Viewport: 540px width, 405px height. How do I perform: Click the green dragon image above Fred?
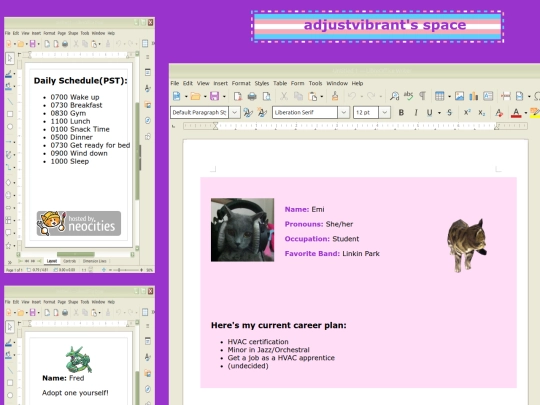coord(79,360)
